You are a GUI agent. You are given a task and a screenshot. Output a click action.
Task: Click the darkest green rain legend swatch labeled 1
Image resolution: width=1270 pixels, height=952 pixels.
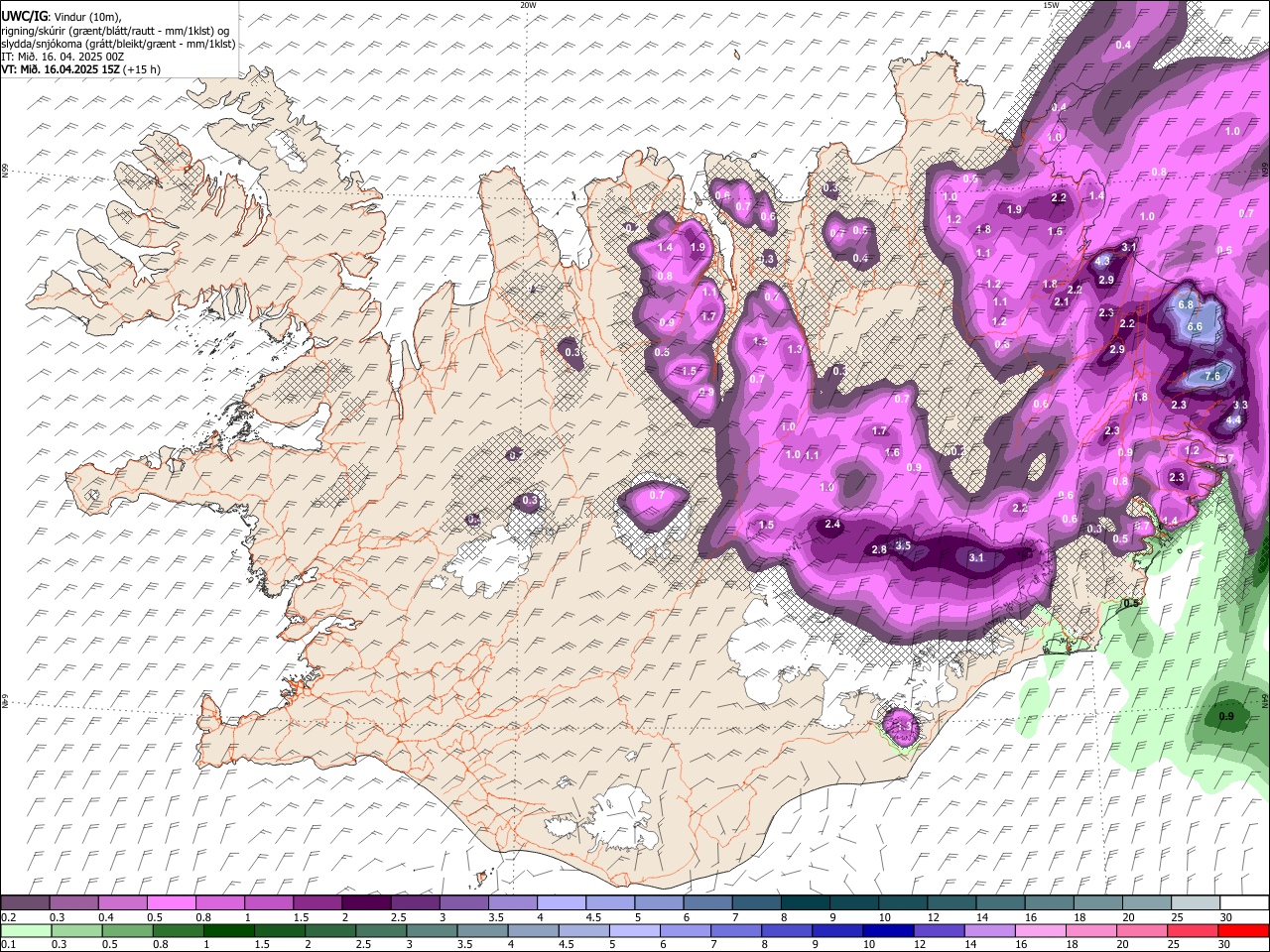pos(229,931)
